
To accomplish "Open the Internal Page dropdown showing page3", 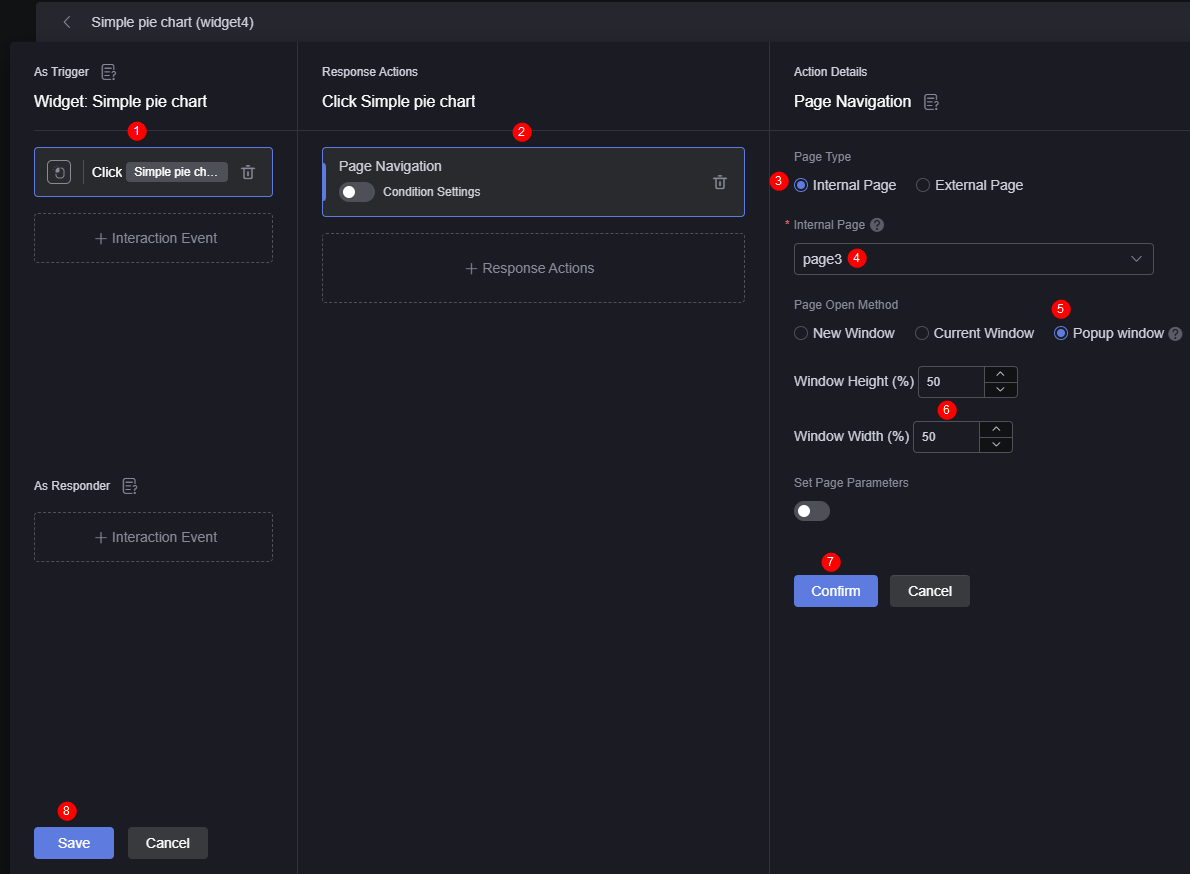I will [x=973, y=259].
